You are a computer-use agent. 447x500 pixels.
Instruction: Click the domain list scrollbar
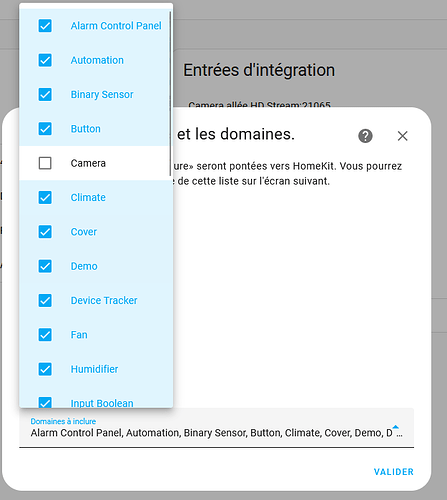170,93
